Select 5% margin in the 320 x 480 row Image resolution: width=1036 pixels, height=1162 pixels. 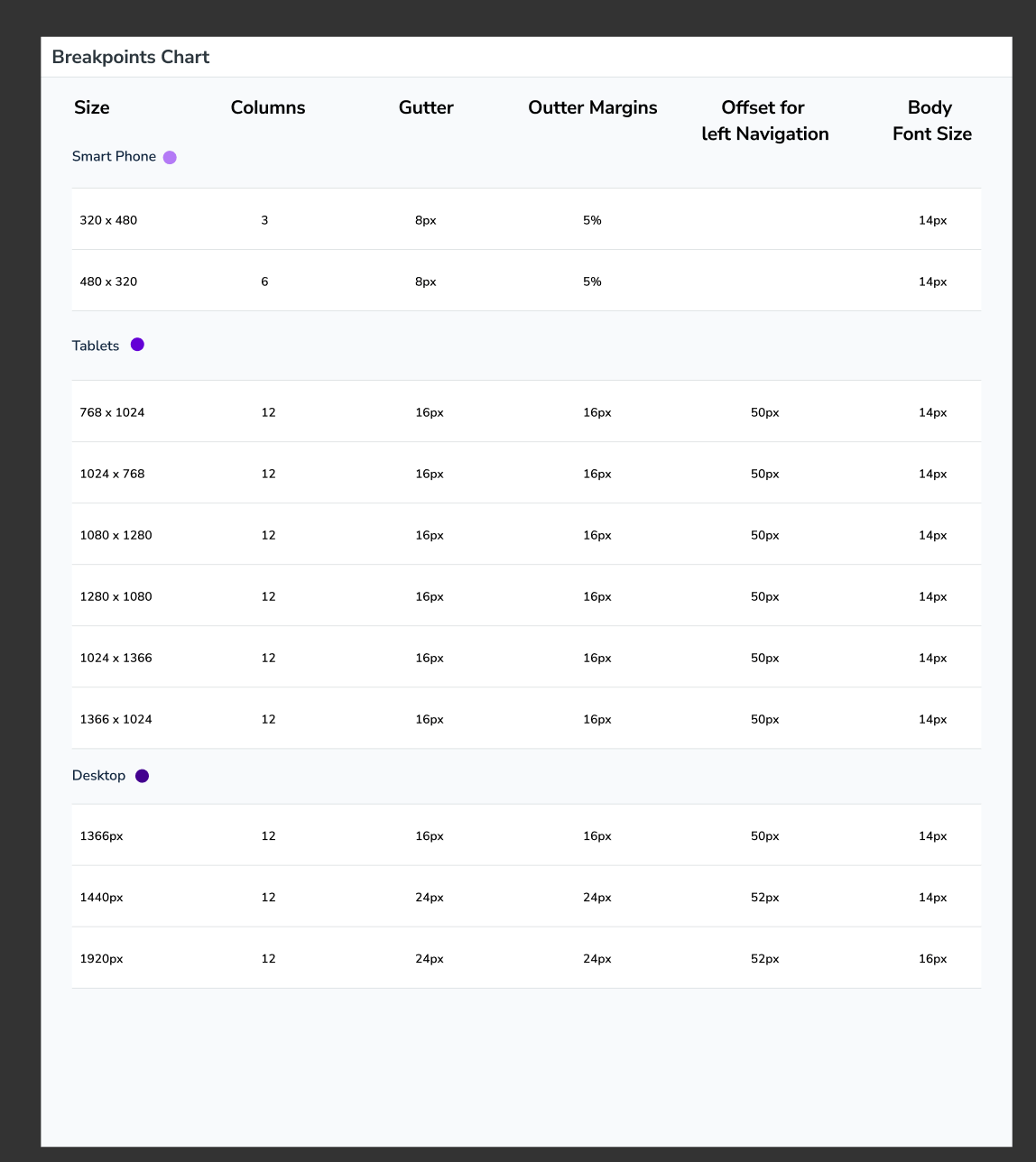coord(592,220)
